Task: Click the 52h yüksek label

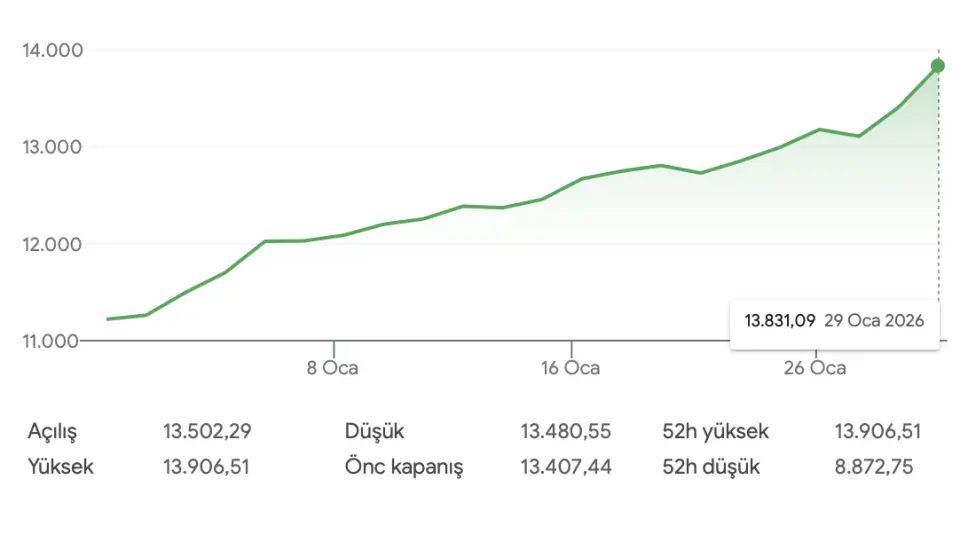Action: pyautogui.click(x=716, y=432)
